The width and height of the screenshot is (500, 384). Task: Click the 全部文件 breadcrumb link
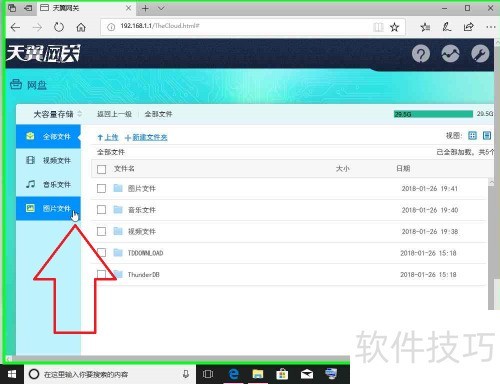[x=158, y=114]
